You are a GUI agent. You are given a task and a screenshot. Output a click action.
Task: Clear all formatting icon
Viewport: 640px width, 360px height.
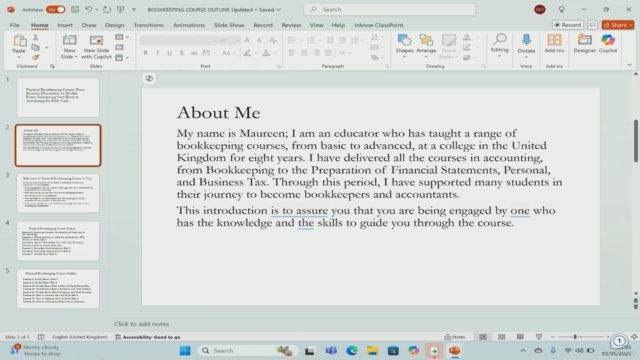pyautogui.click(x=273, y=40)
